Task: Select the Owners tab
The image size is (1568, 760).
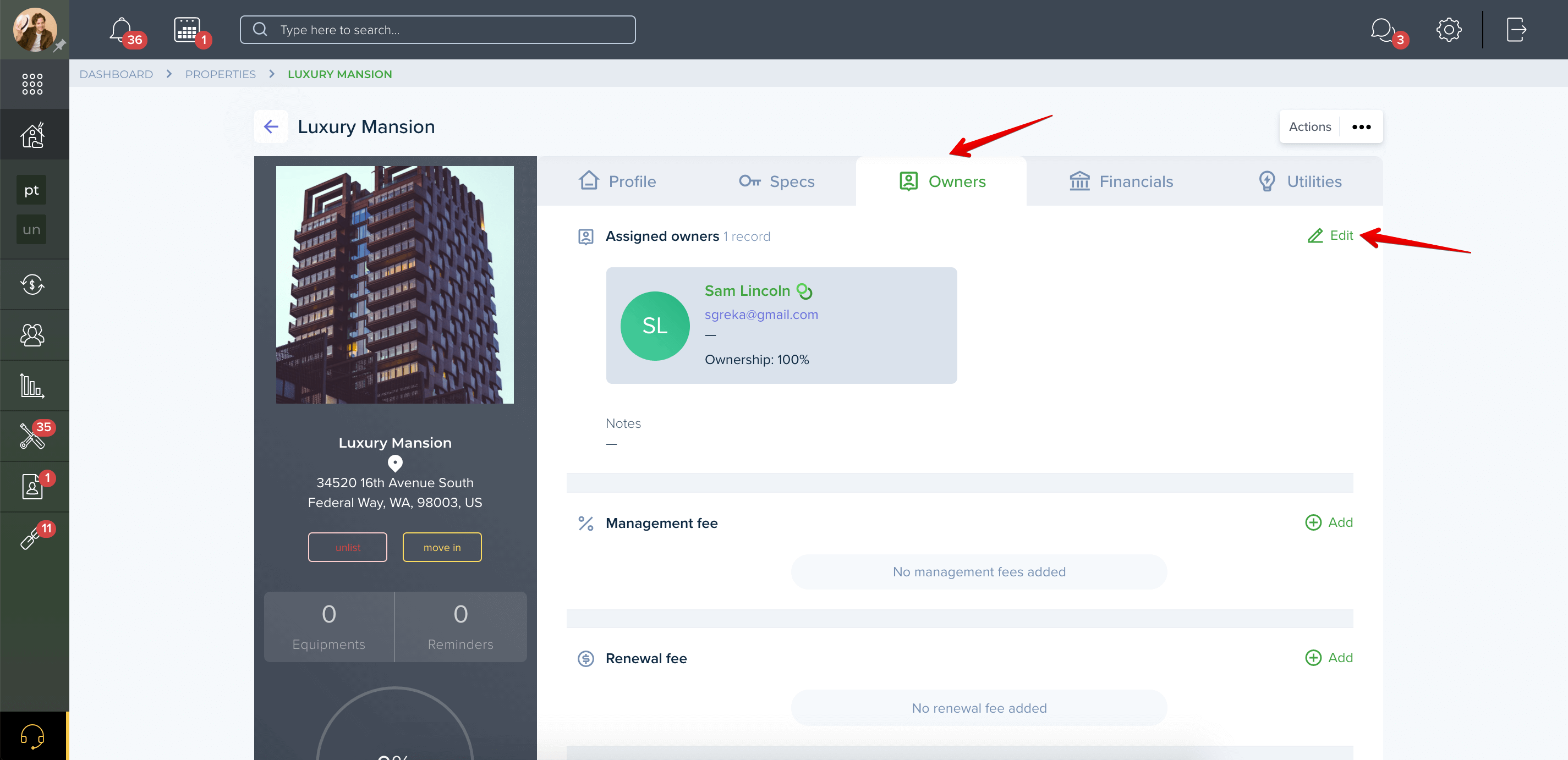Action: 942,181
